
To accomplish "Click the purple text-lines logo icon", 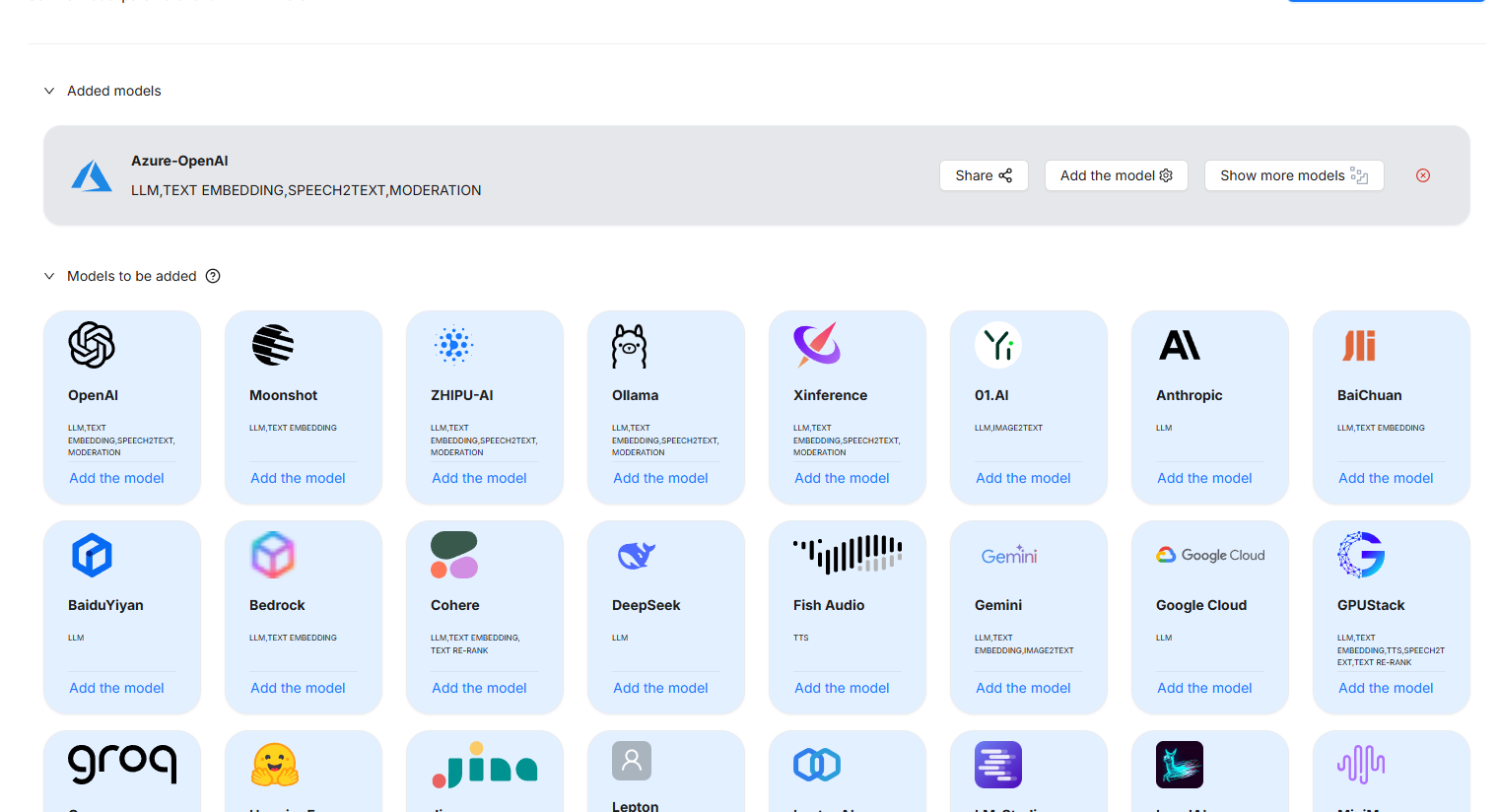I will click(x=998, y=765).
